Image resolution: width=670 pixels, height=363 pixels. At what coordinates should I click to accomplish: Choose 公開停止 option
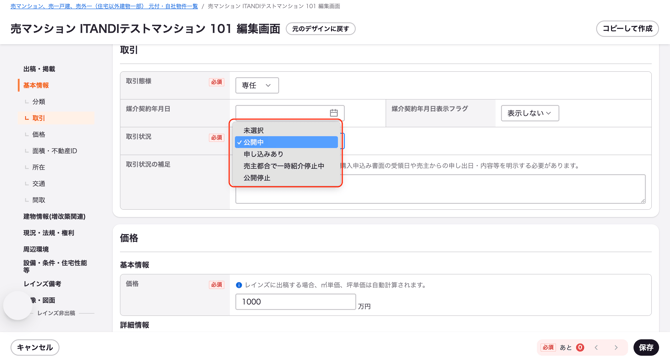[286, 178]
